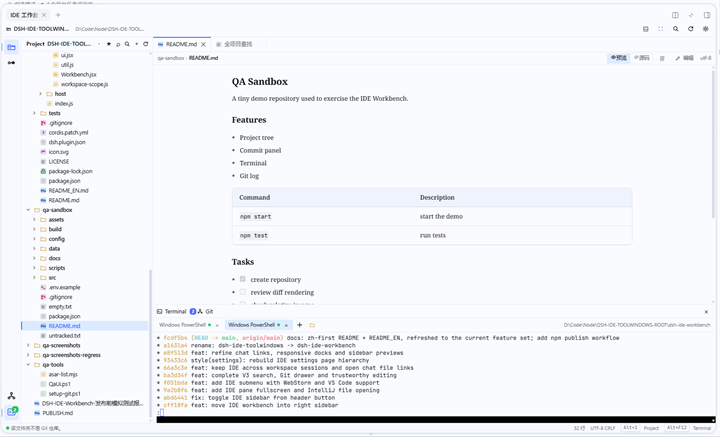Switch to preview mode (预览) toggle

(619, 58)
